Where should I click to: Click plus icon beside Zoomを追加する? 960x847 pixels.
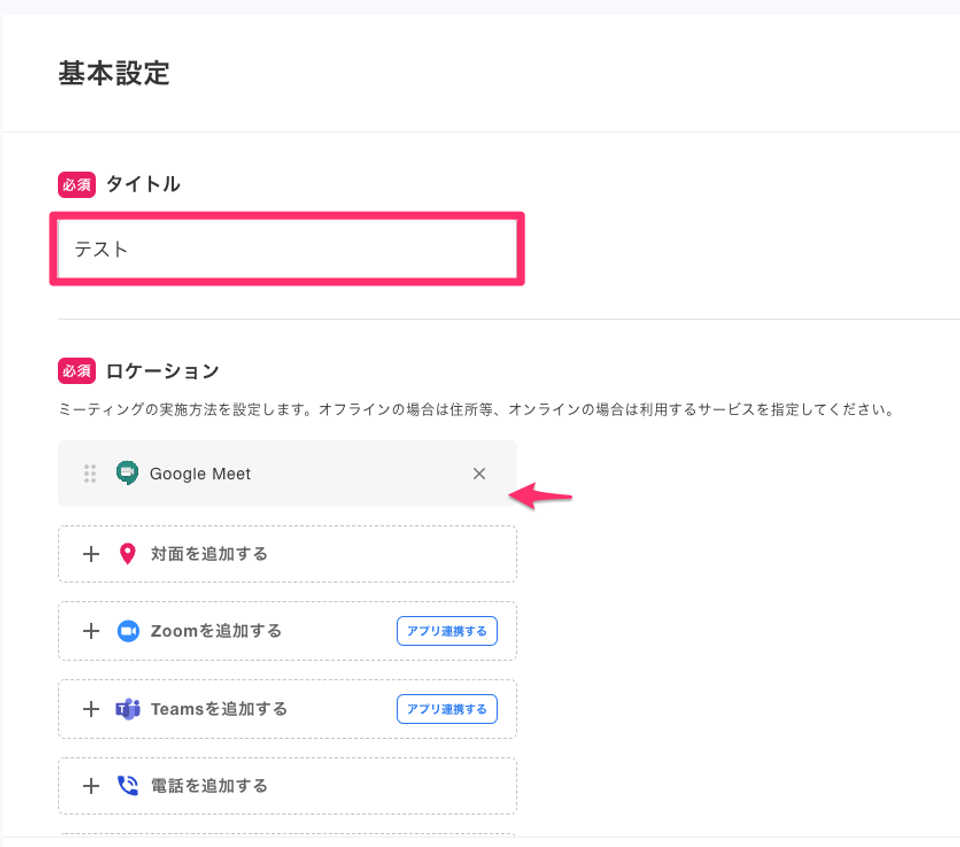pos(91,631)
